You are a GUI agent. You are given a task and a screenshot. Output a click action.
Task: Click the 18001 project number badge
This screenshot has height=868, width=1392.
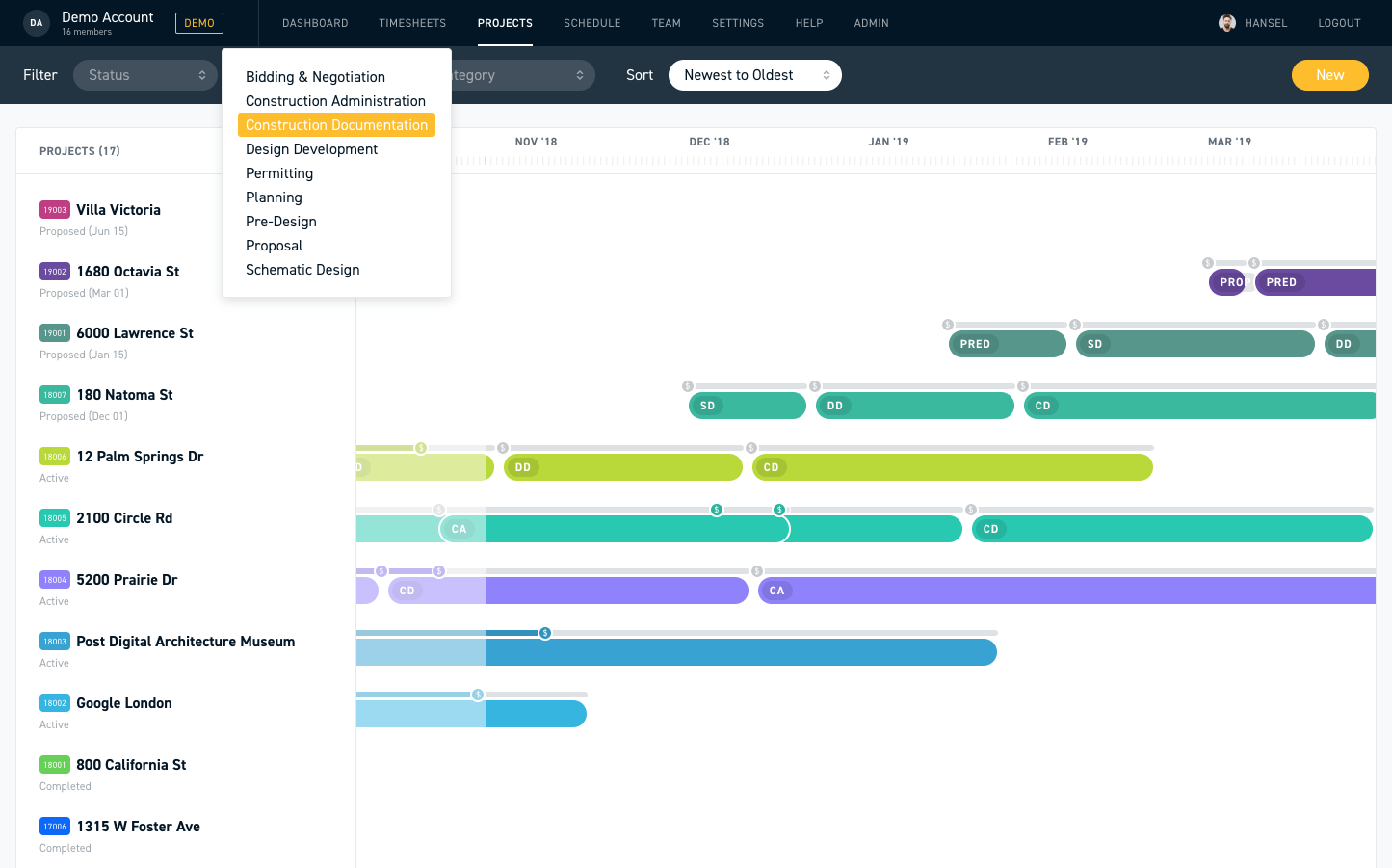point(55,765)
